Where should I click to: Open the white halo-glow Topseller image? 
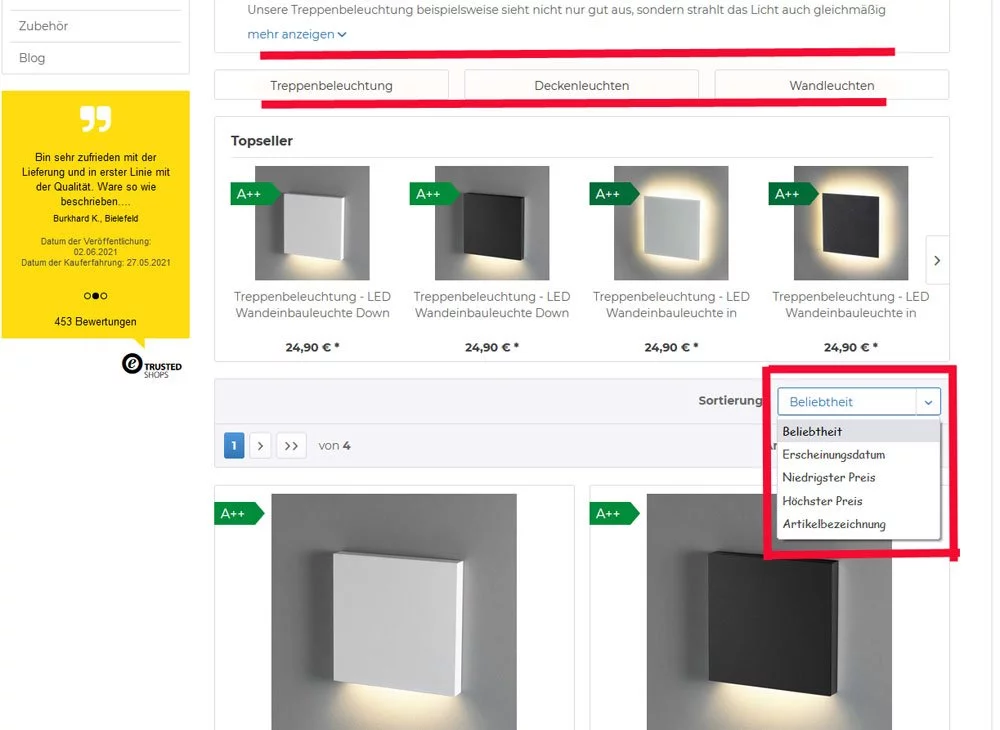pyautogui.click(x=671, y=223)
